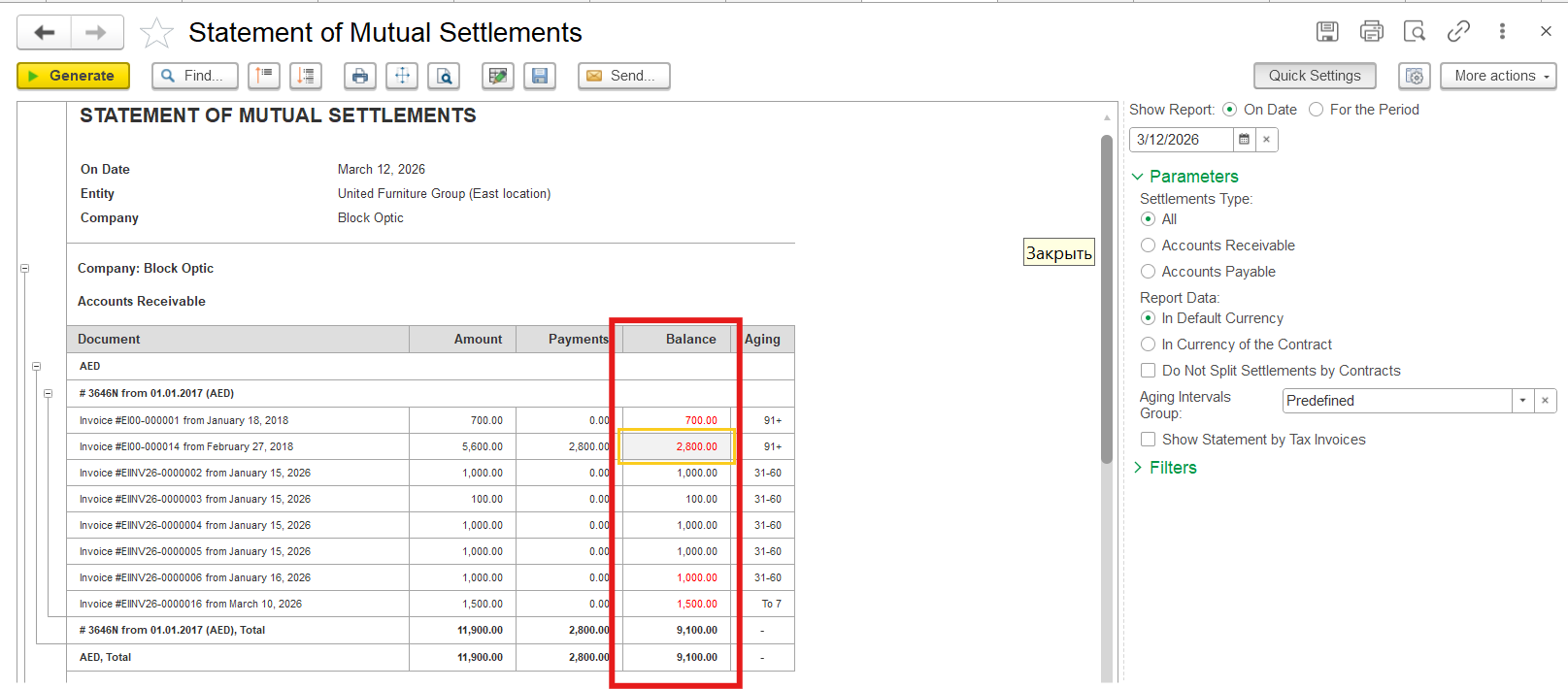This screenshot has height=689, width=1568.
Task: Click the yellow Generate button
Action: tap(73, 76)
